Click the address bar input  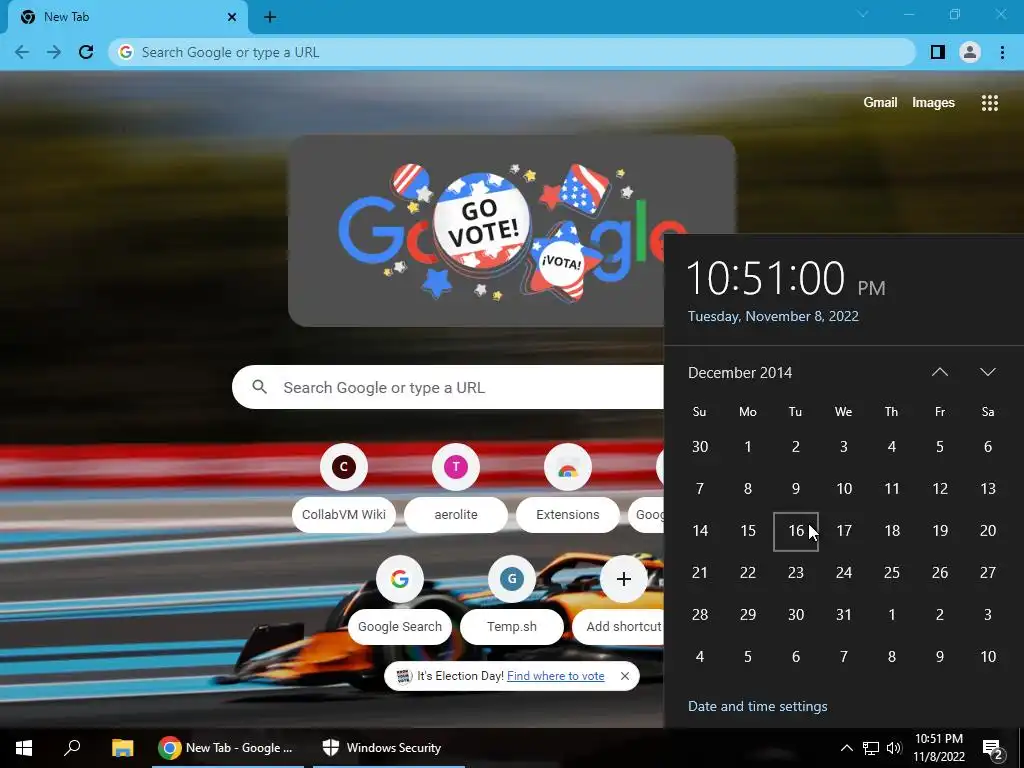[512, 52]
